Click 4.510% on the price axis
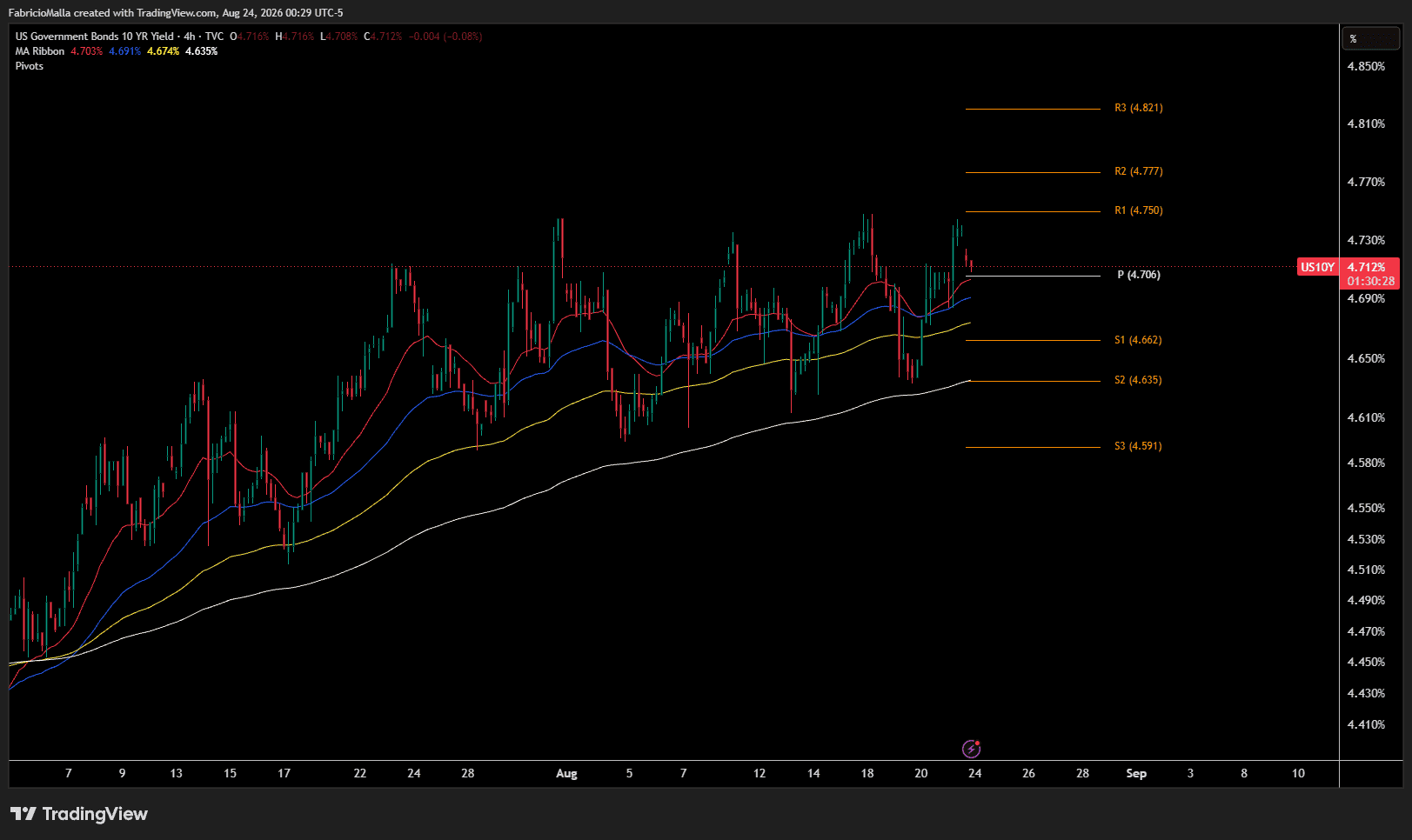Image resolution: width=1412 pixels, height=840 pixels. tap(1367, 570)
